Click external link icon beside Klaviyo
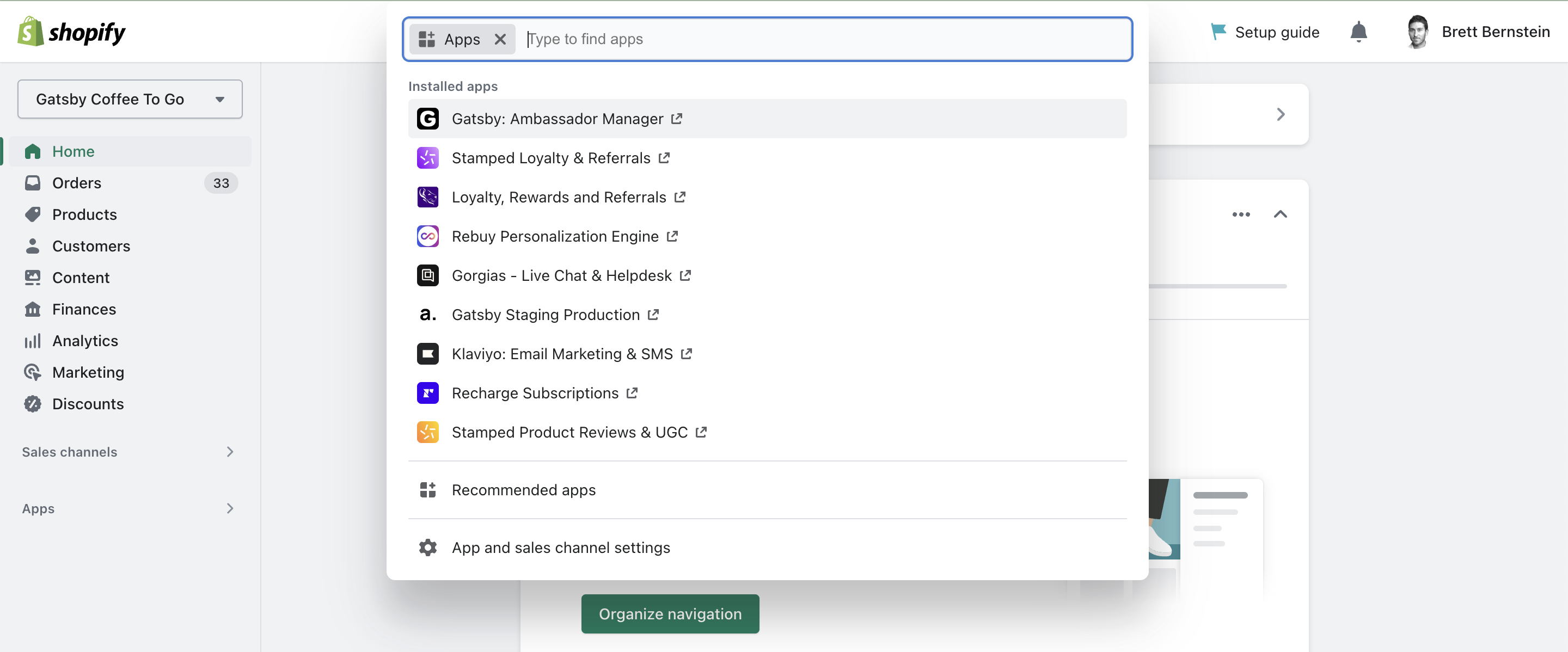Screen dimensions: 1568x652 687,353
